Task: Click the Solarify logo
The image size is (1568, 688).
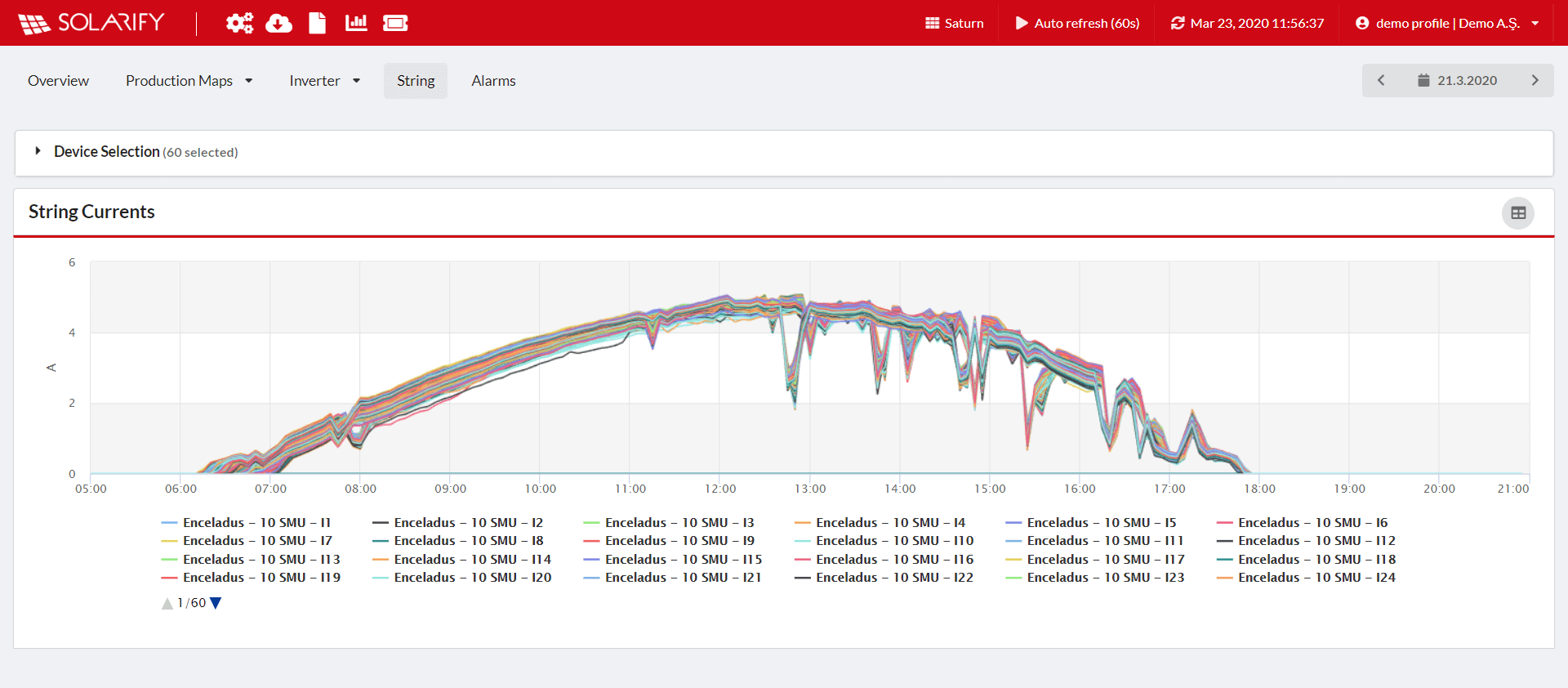Action: 91,23
